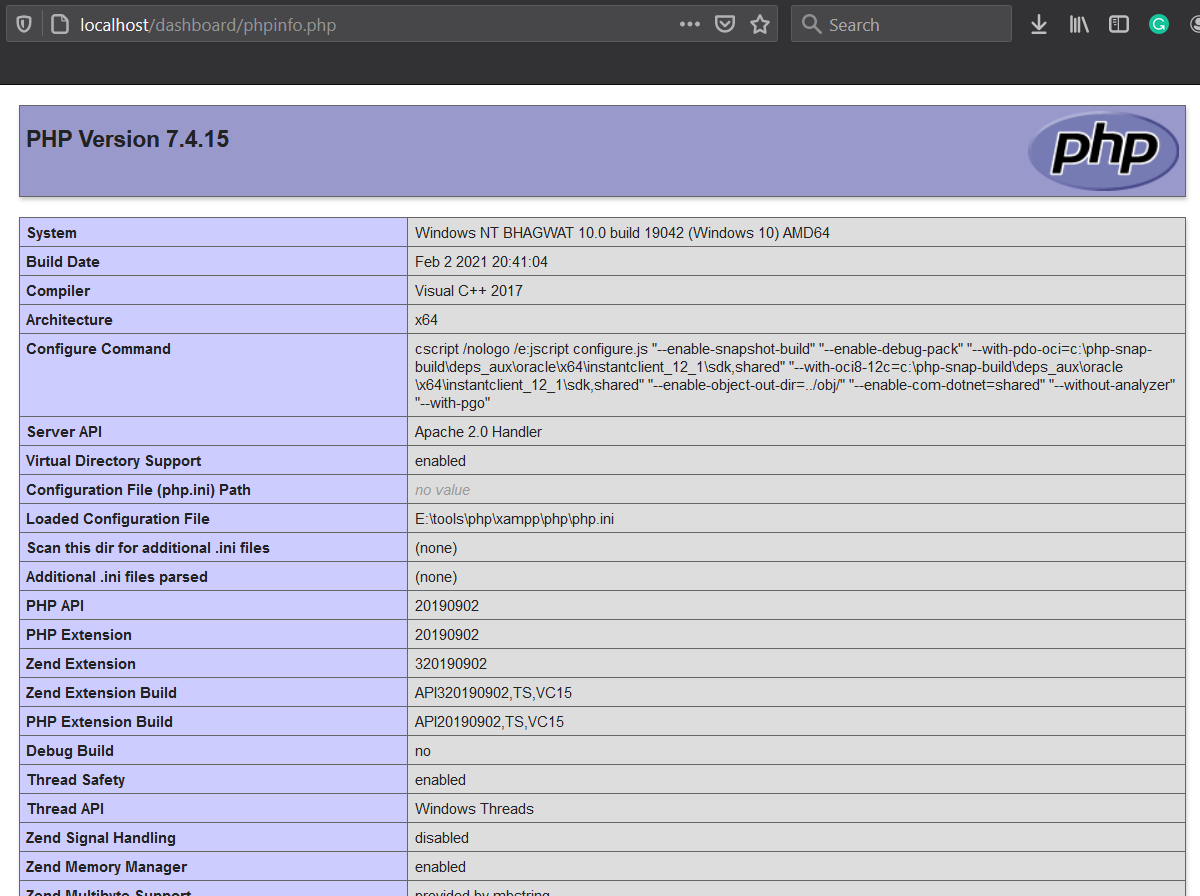Click the Zend Memory Manager label

click(107, 867)
